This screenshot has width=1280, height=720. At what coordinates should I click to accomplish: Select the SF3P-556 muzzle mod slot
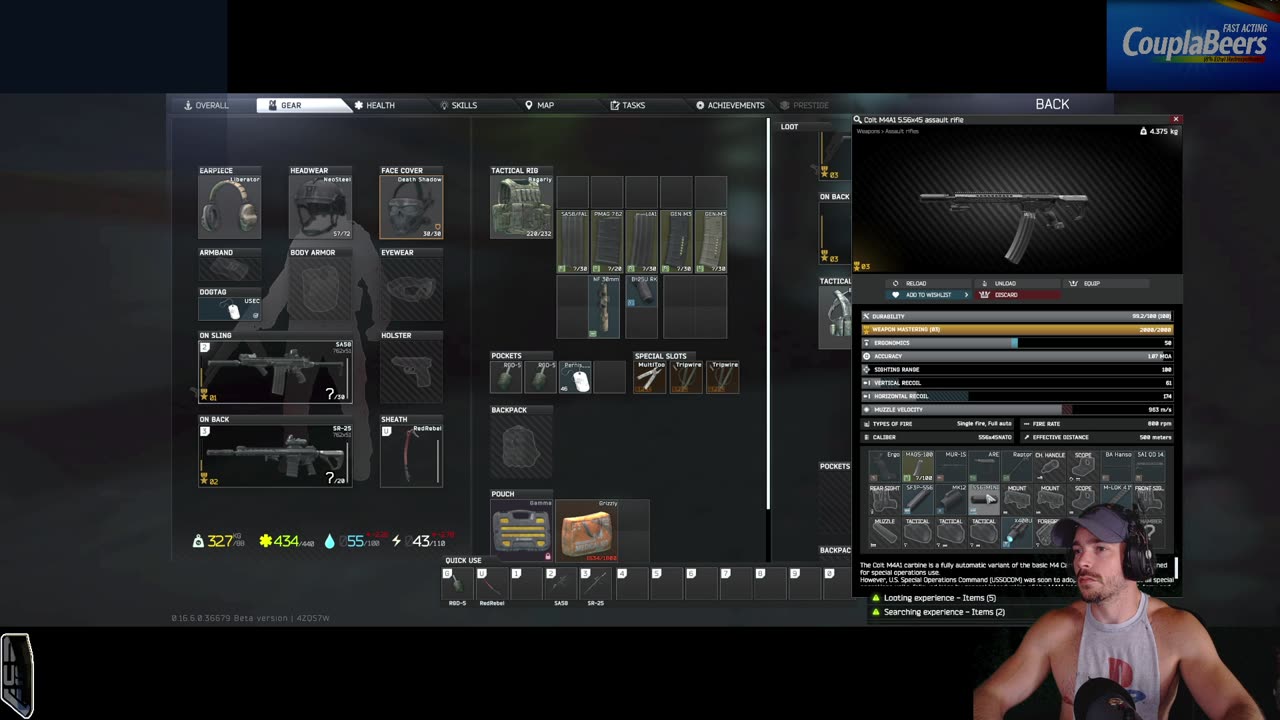918,500
